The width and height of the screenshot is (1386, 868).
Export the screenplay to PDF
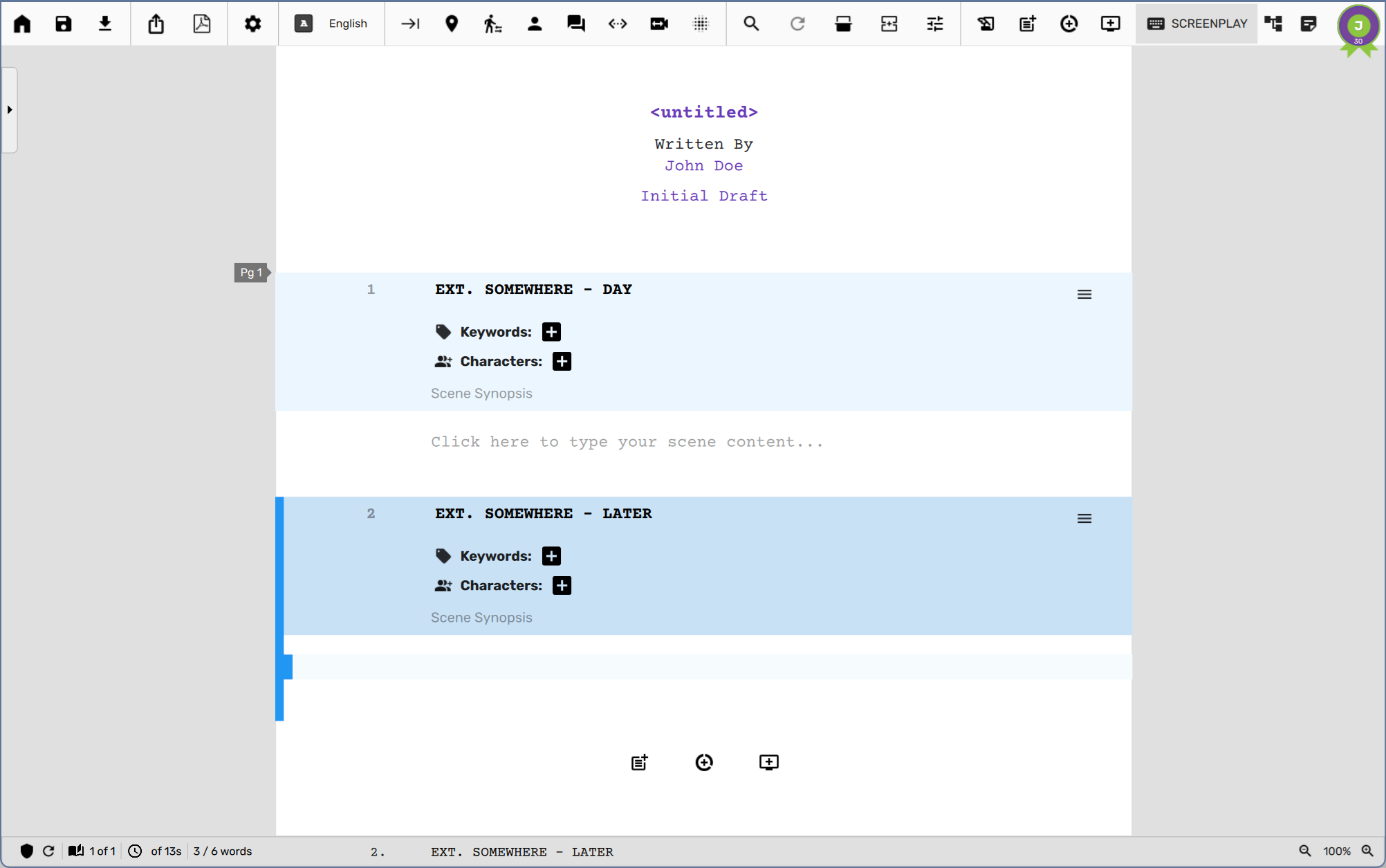pyautogui.click(x=201, y=24)
